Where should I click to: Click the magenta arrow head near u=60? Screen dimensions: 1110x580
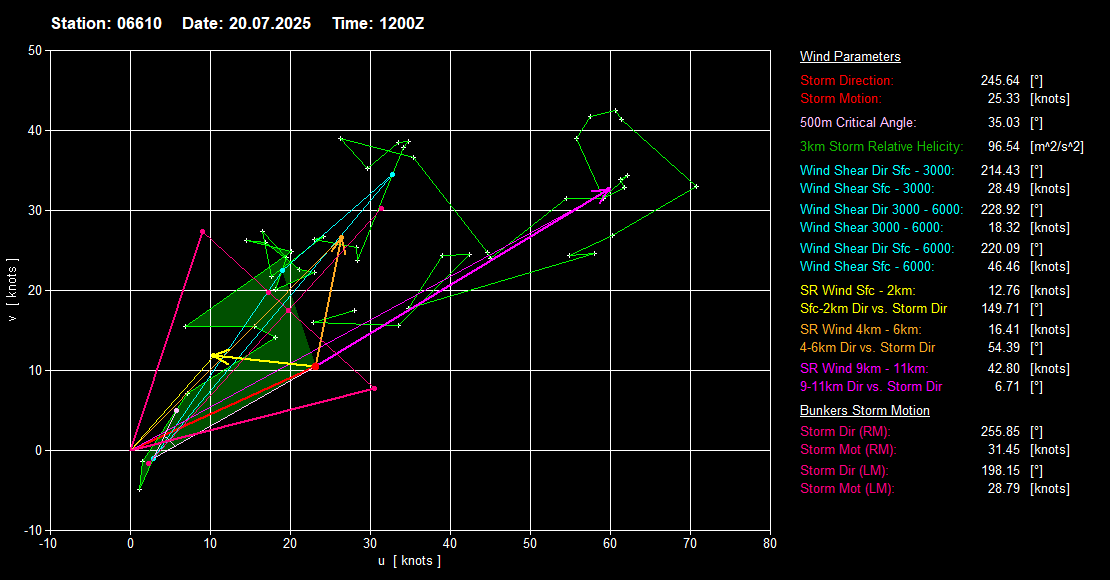tap(606, 189)
